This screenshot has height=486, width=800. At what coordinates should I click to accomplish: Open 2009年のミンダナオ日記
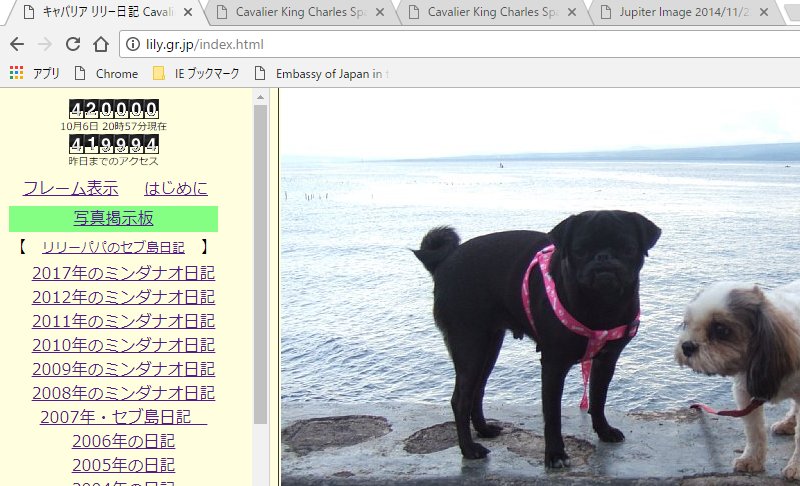coord(123,369)
